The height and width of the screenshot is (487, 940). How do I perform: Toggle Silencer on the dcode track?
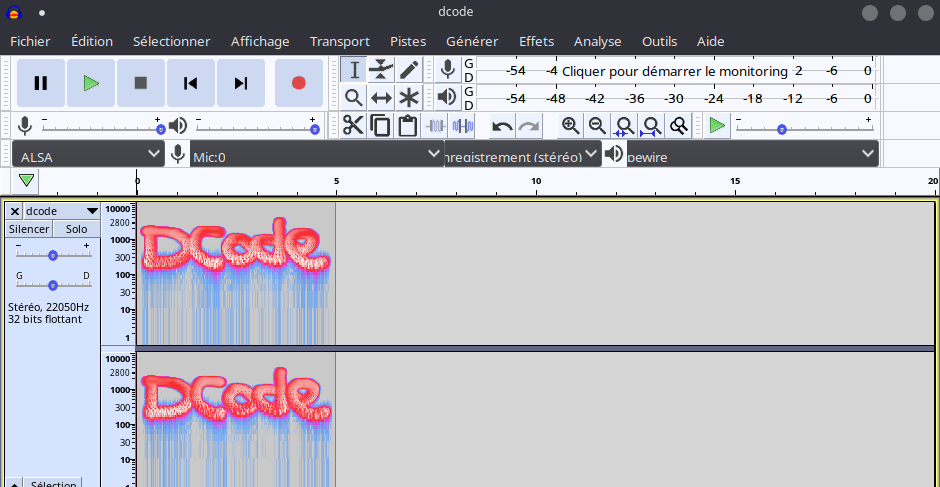tap(29, 229)
